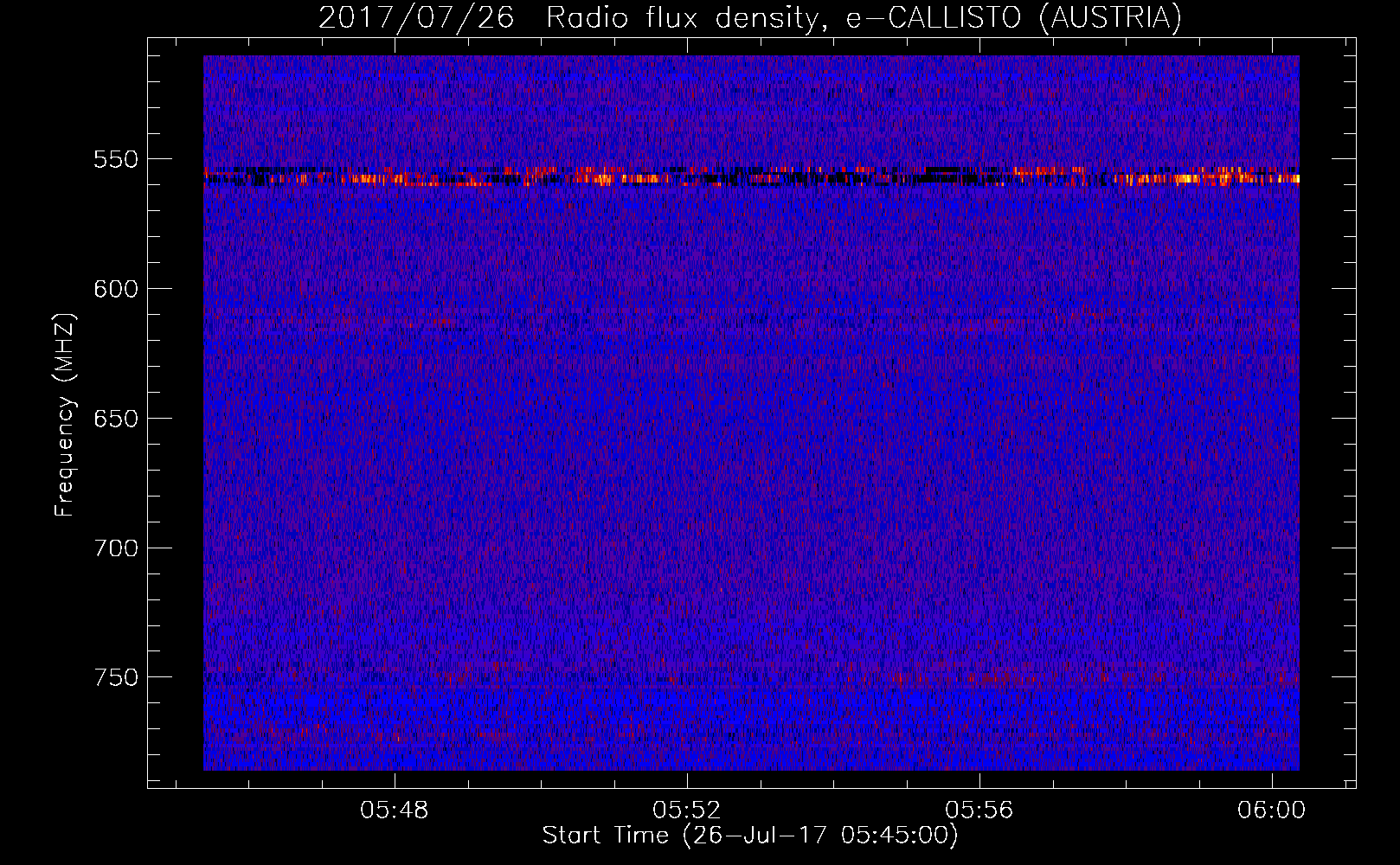The width and height of the screenshot is (1400, 865).
Task: Select the 600 frequency axis label
Action: 116,289
